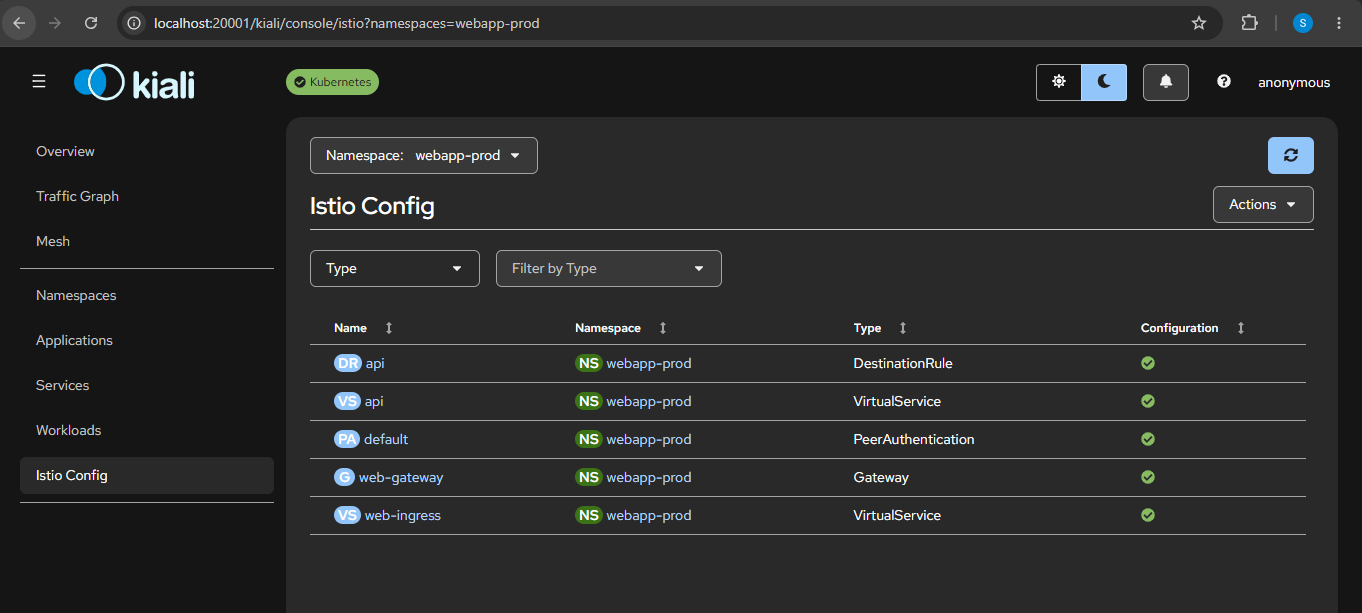Image resolution: width=1362 pixels, height=613 pixels.
Task: Sort by Name column arrows
Action: [389, 328]
